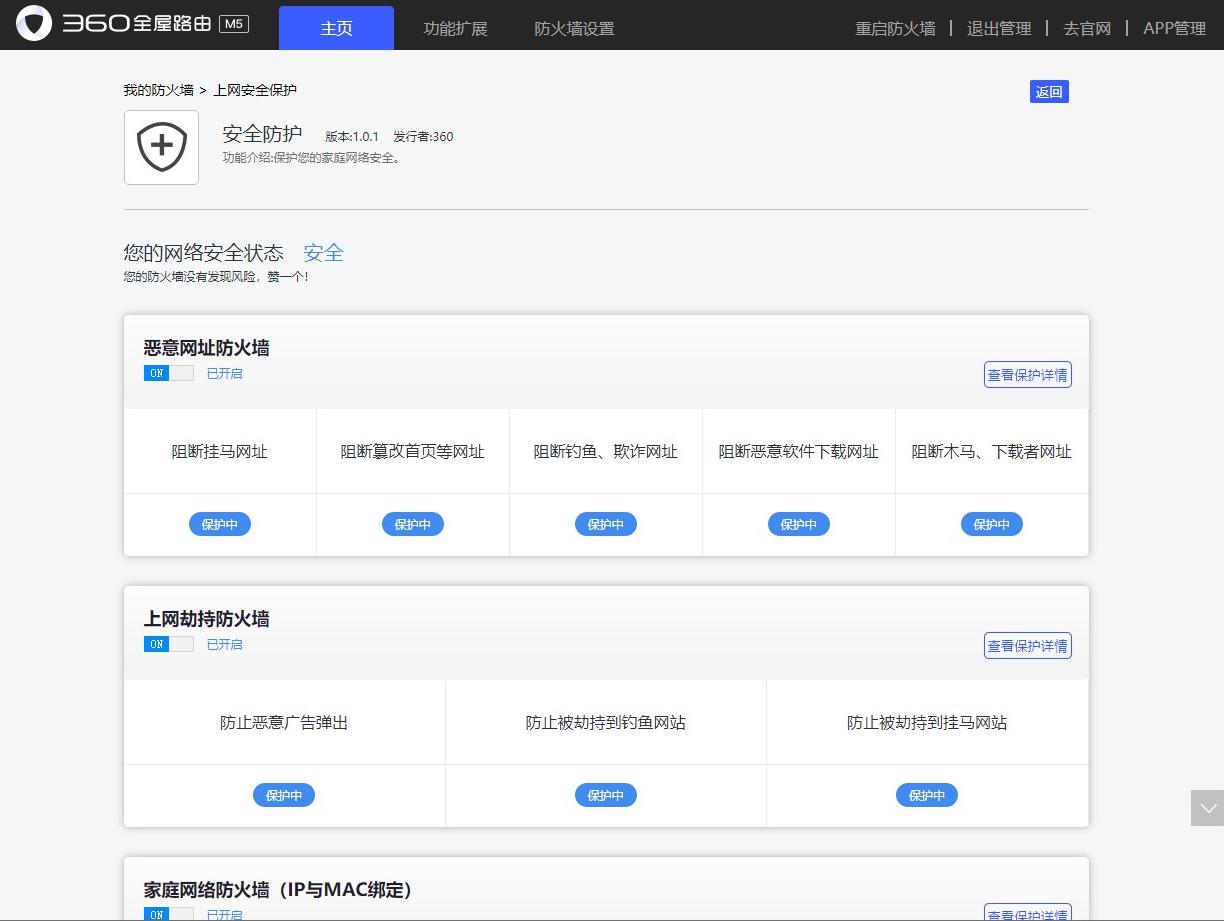Viewport: 1224px width, 921px height.
Task: Click the 返回 button
Action: coord(1049,91)
